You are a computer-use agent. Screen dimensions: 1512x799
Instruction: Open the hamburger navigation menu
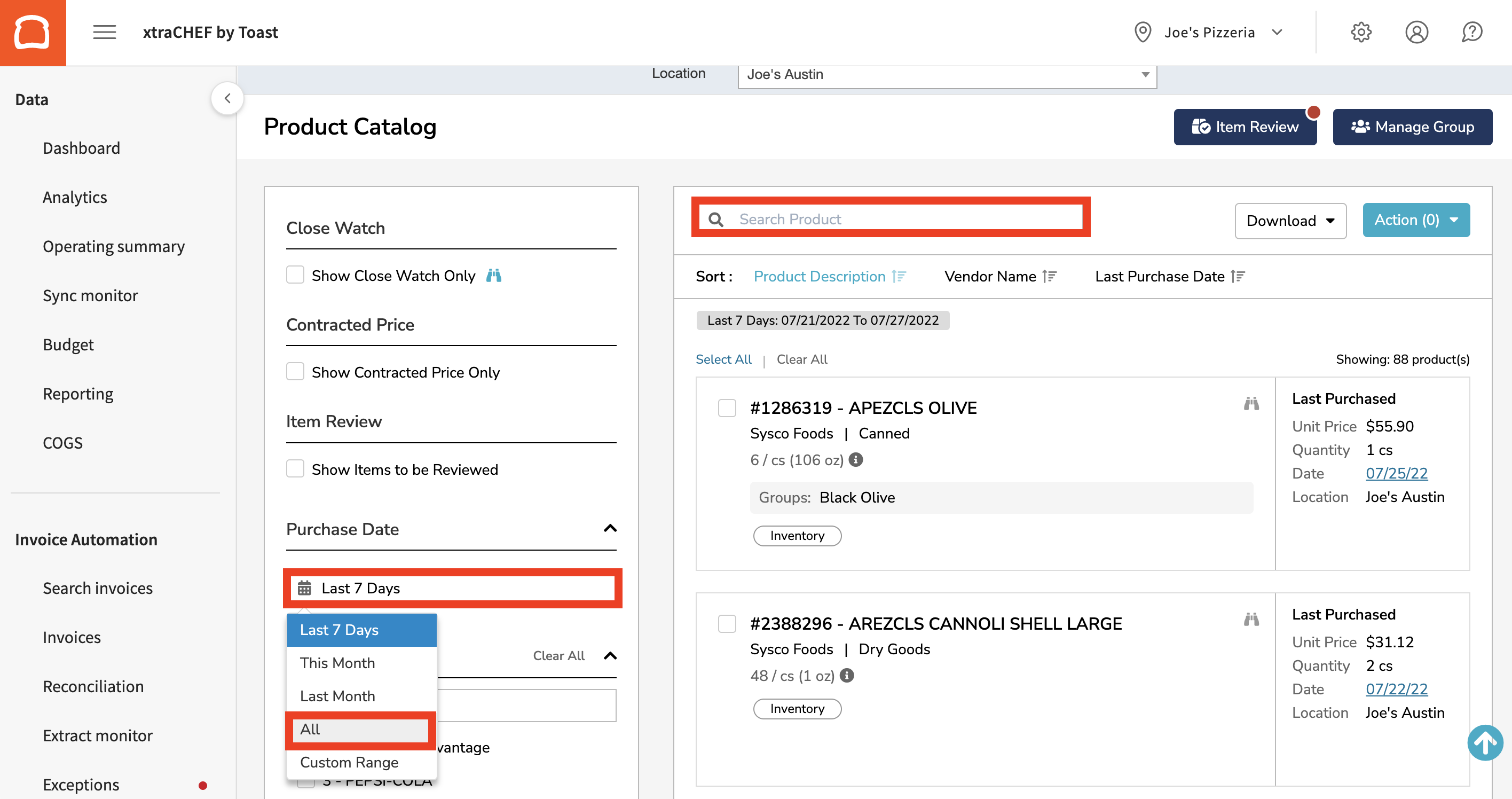point(105,32)
